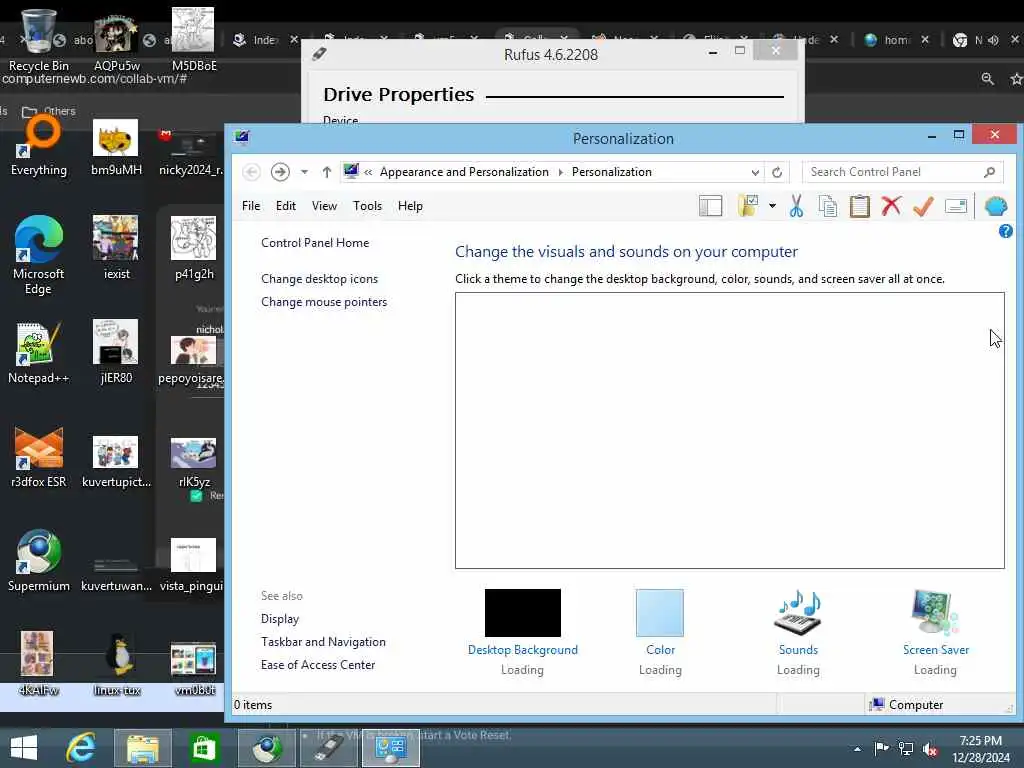Open Ease of Access Center link
Image resolution: width=1024 pixels, height=768 pixels.
click(318, 665)
